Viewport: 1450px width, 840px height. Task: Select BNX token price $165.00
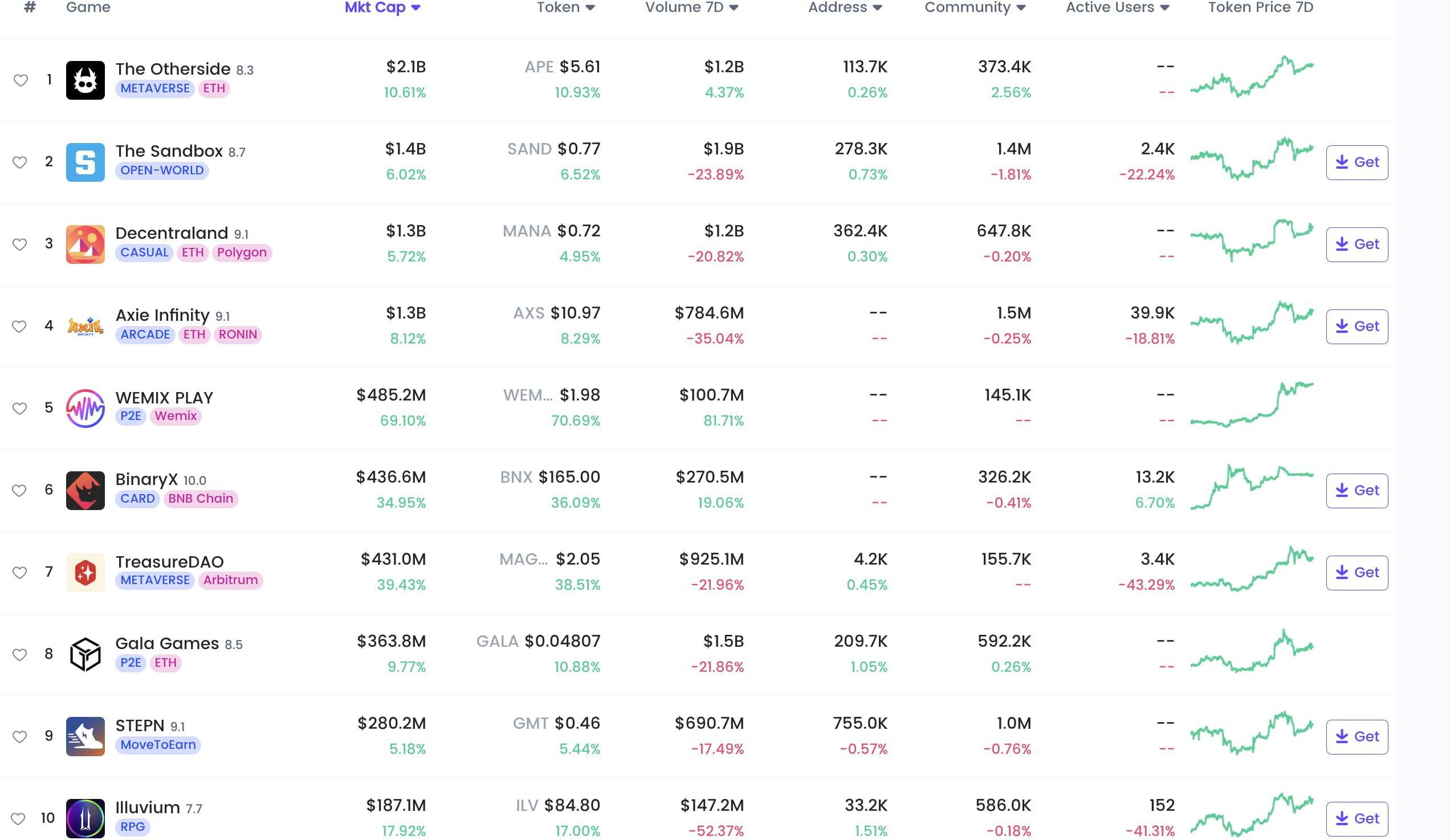pos(569,477)
